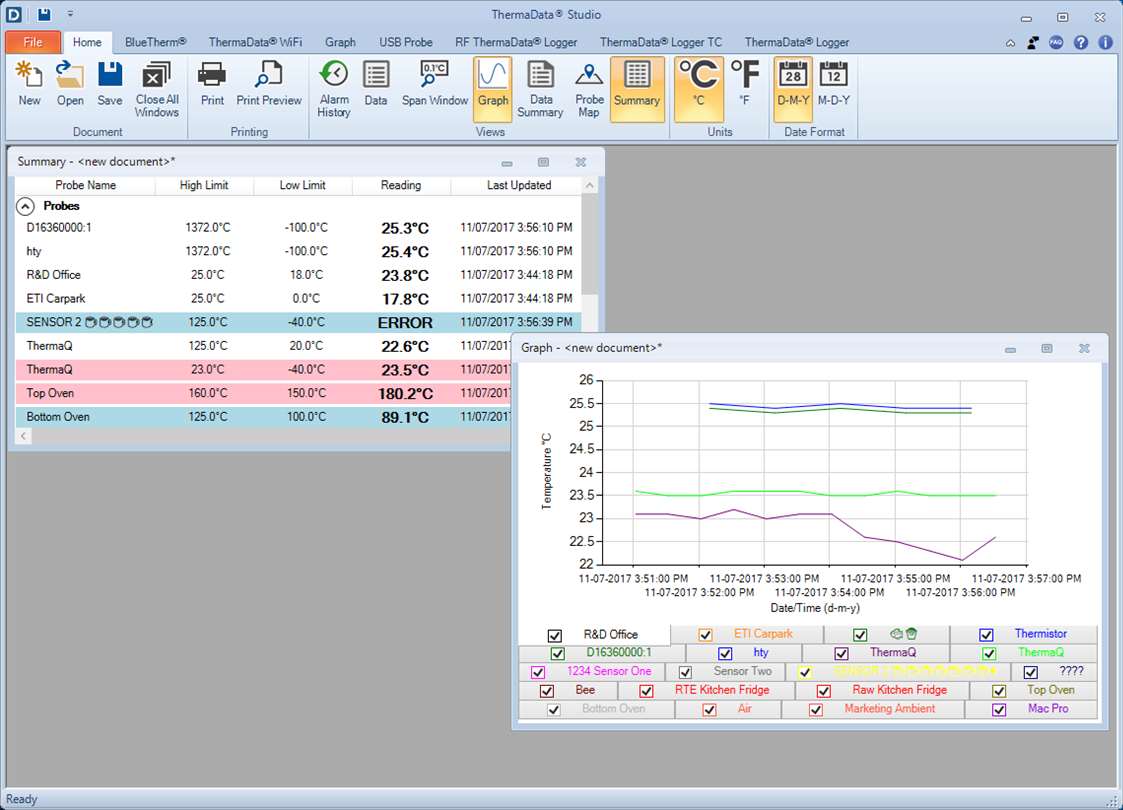Uncheck ETI Carpark series checkbox
The width and height of the screenshot is (1123, 810).
pyautogui.click(x=705, y=635)
